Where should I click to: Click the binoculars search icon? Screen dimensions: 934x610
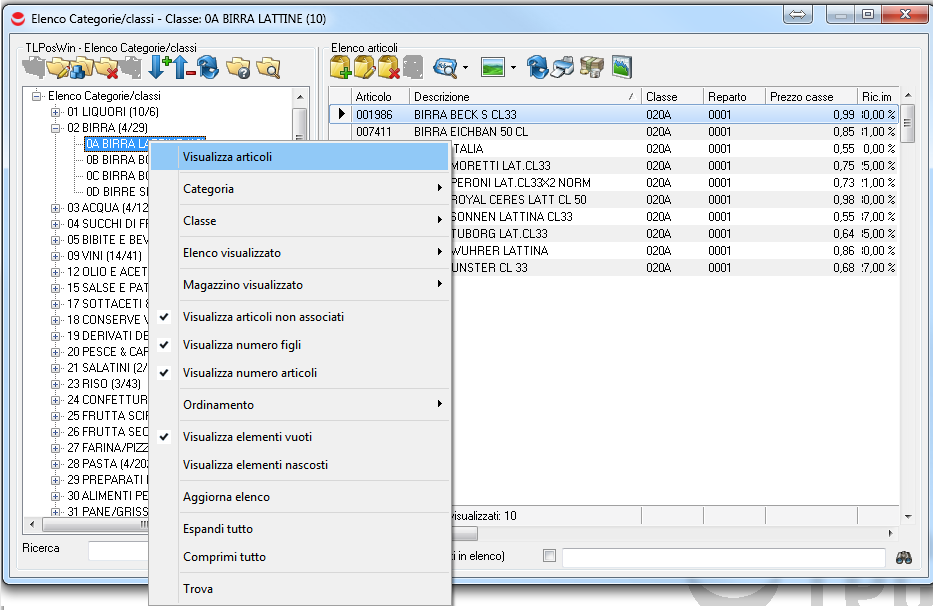(904, 558)
